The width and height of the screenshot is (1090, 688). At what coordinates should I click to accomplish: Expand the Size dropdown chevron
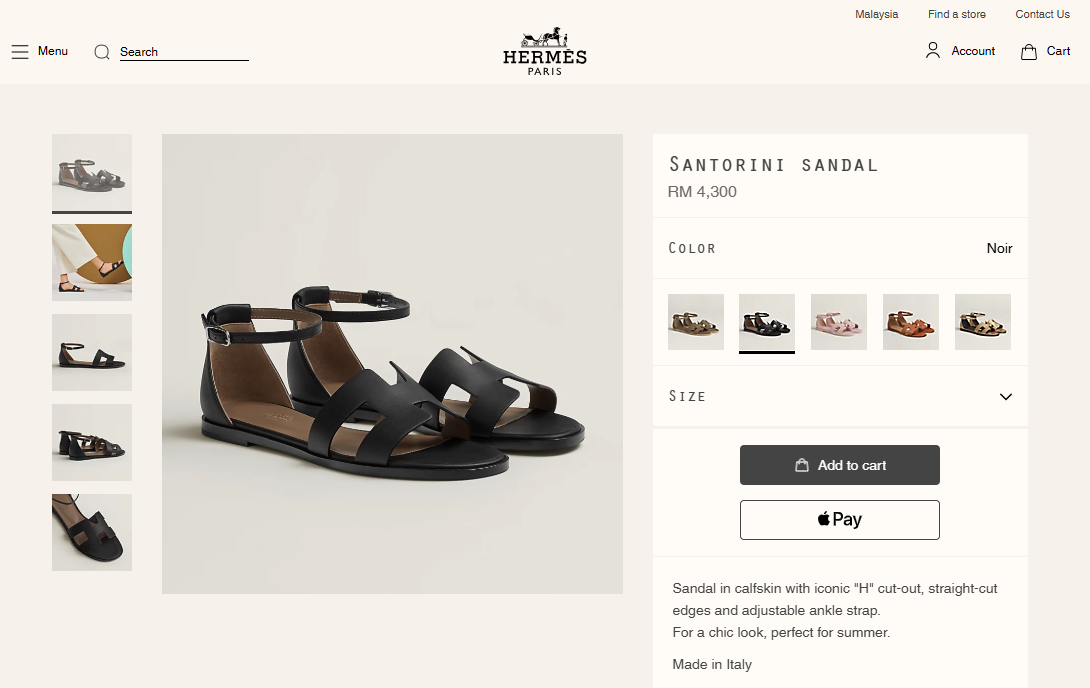point(1006,397)
